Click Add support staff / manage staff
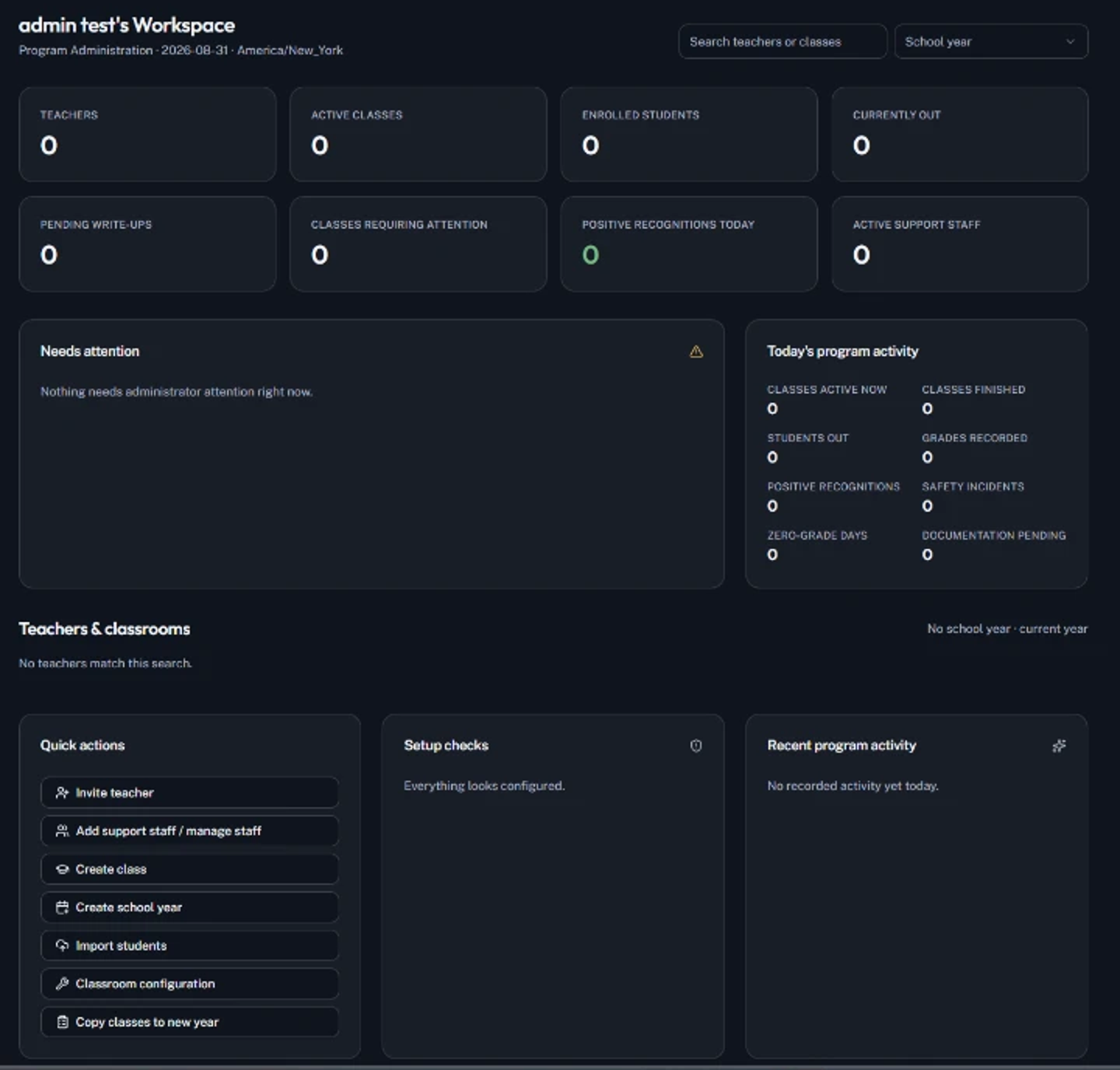 click(168, 831)
